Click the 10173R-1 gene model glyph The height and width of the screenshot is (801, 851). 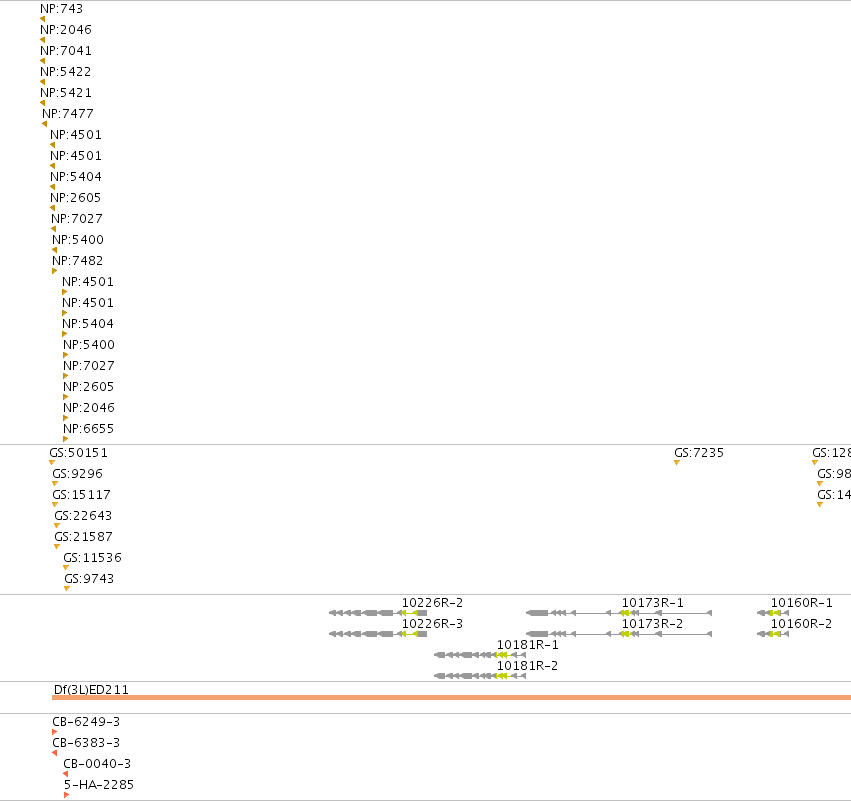tap(619, 613)
